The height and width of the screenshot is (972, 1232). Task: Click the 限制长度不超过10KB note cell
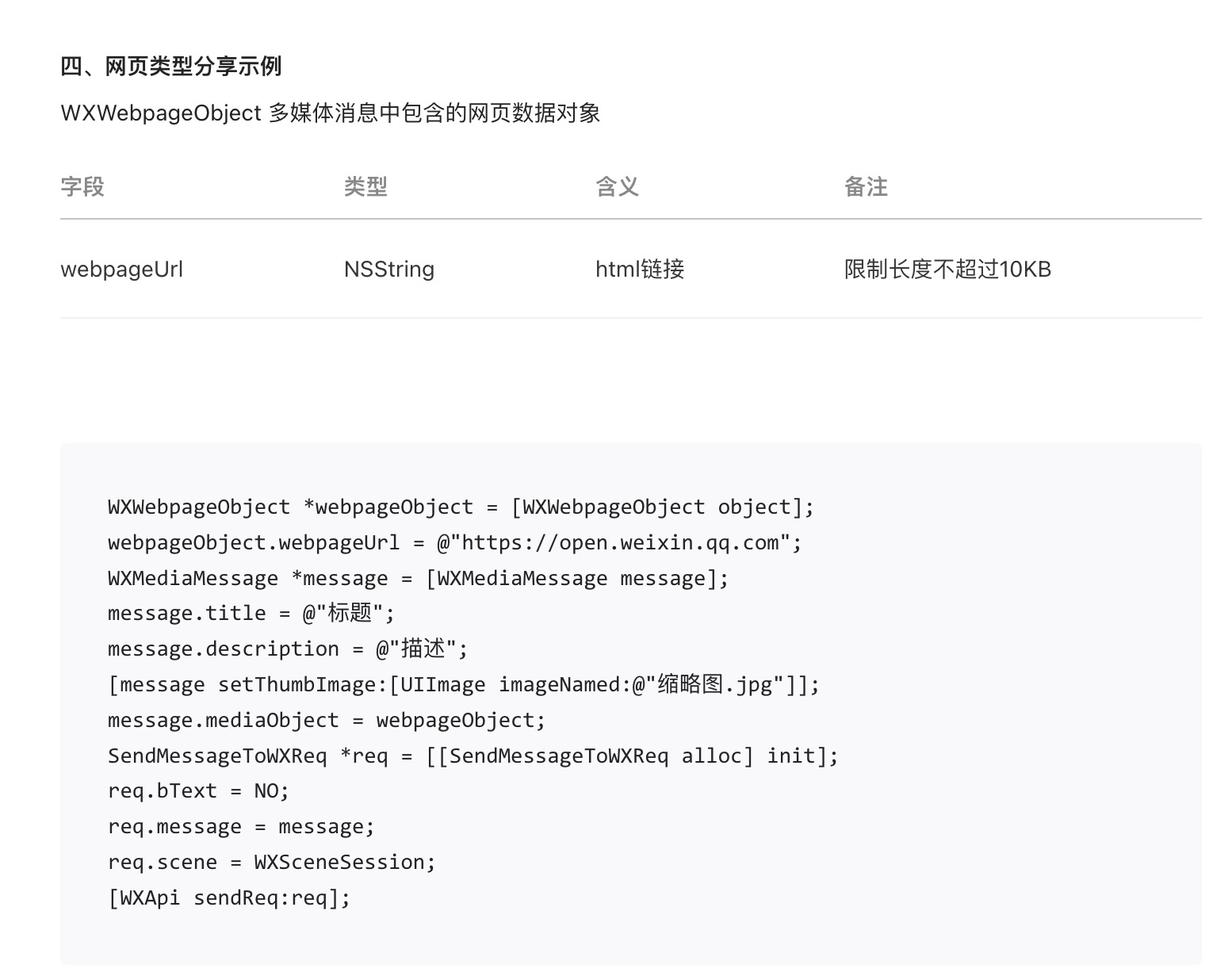click(947, 270)
